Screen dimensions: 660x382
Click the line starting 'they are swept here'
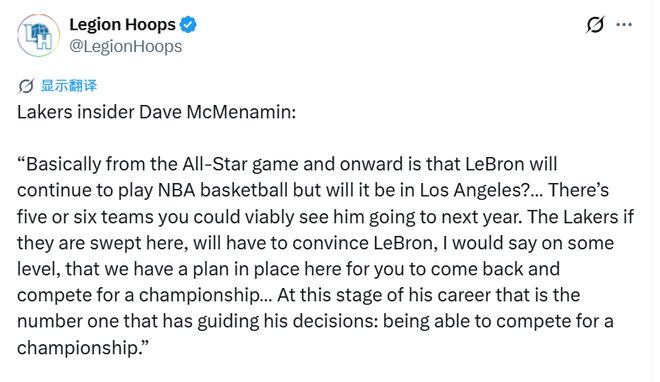pos(315,243)
